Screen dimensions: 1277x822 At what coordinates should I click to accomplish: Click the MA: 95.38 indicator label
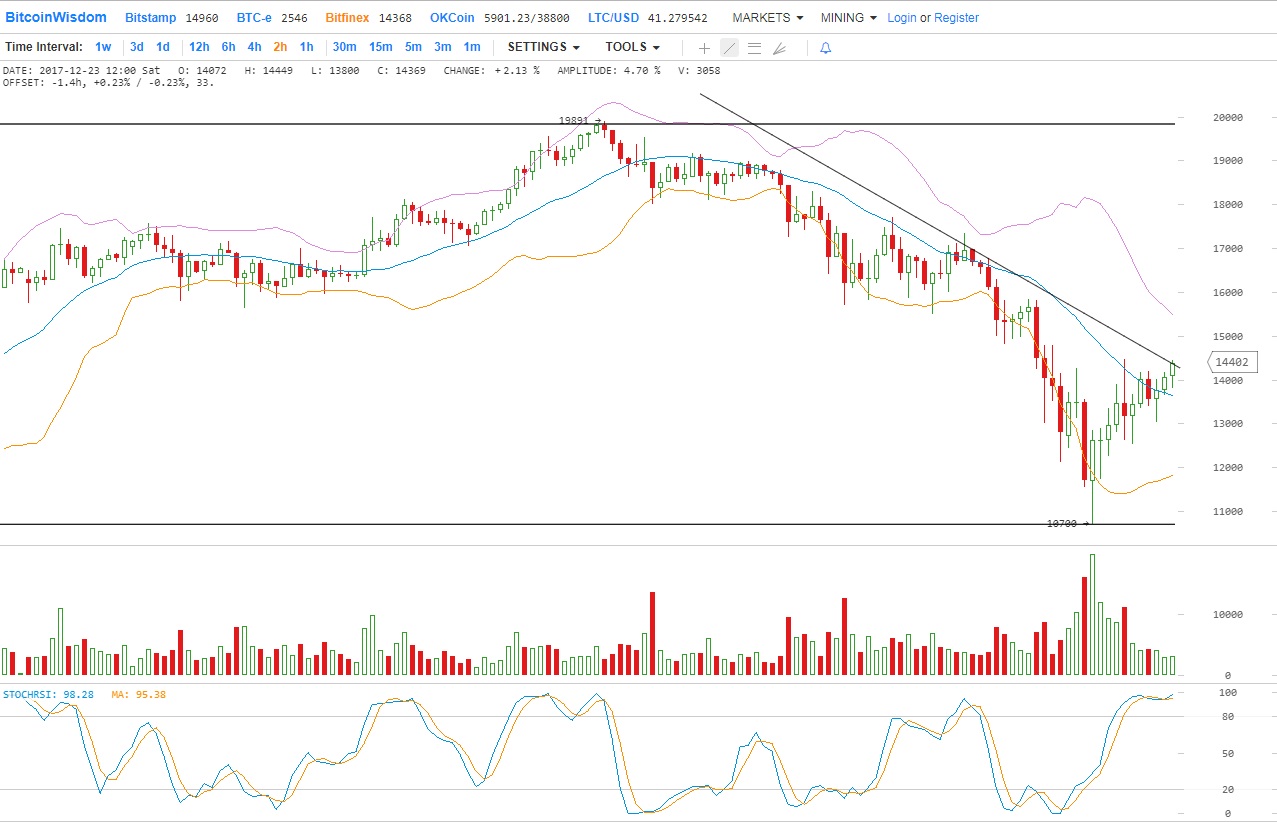click(139, 694)
